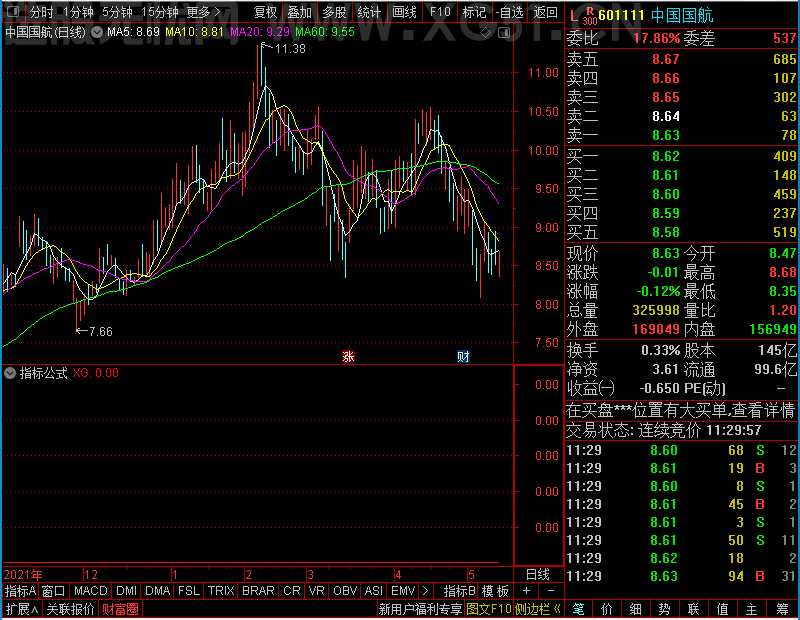The image size is (800, 620).
Task: Select the 细 detail tab
Action: (636, 609)
